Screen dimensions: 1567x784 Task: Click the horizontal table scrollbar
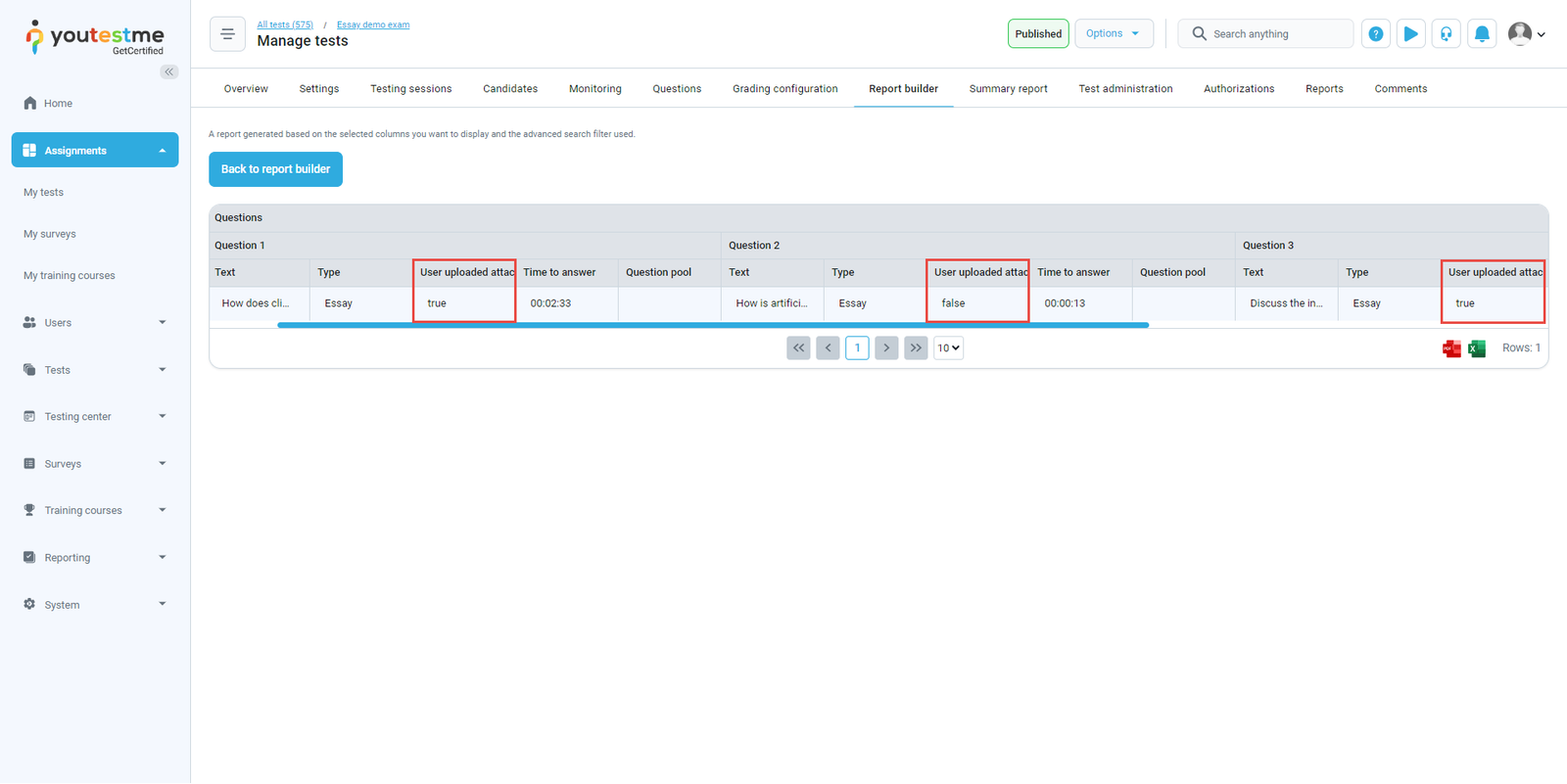point(712,325)
